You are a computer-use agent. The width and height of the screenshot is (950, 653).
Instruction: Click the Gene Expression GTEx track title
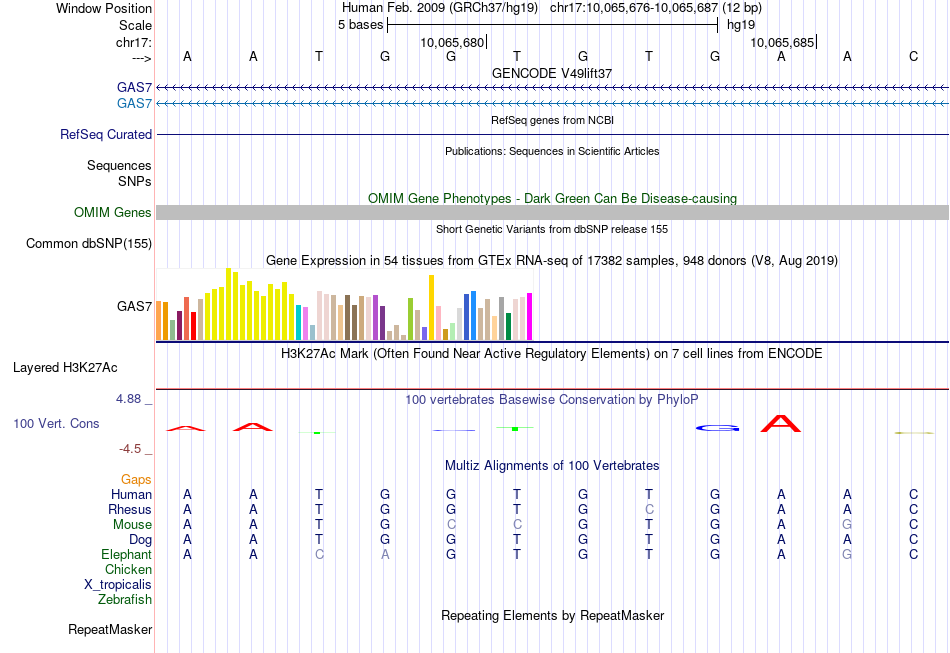point(552,260)
